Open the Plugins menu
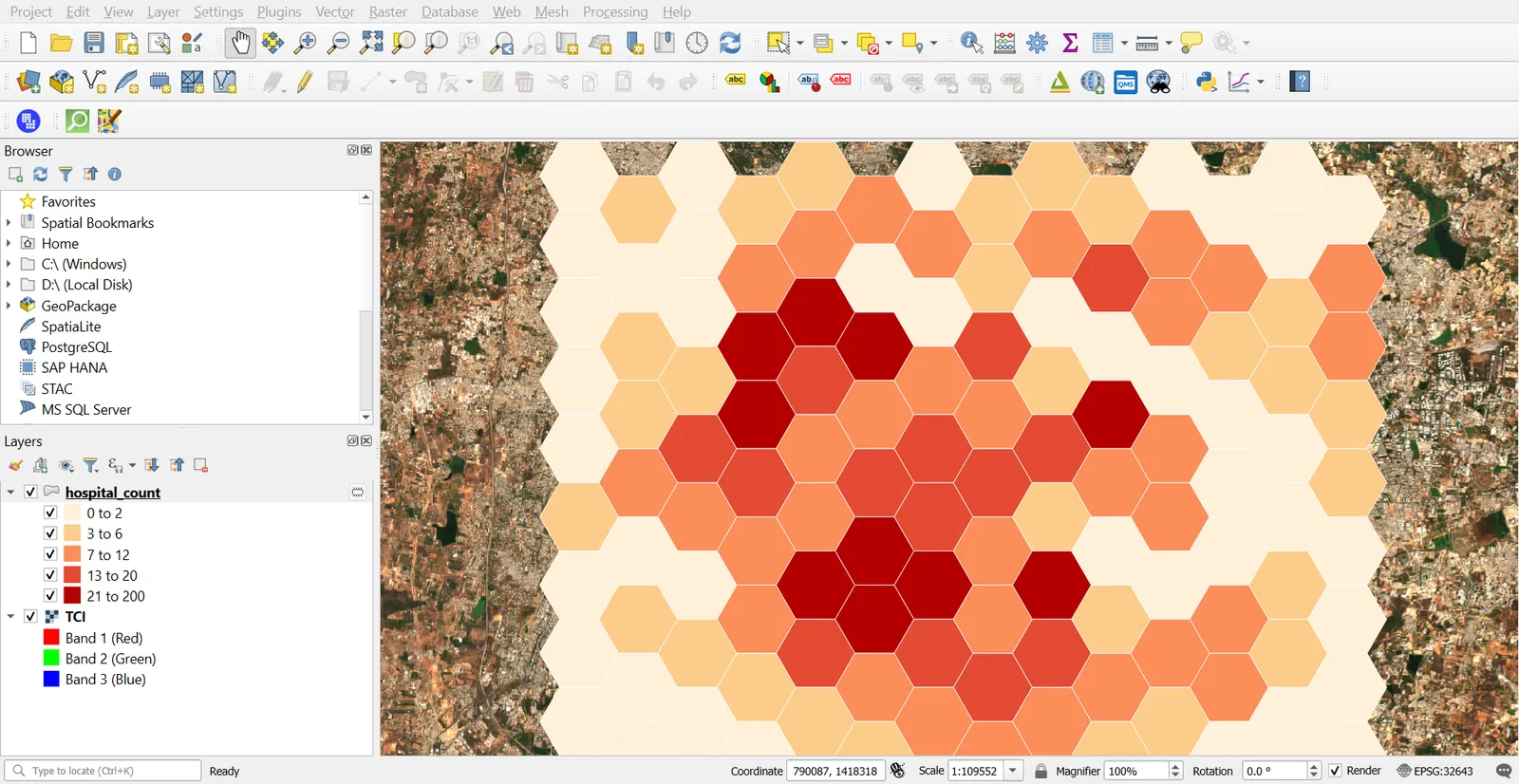The image size is (1519, 784). pyautogui.click(x=279, y=11)
